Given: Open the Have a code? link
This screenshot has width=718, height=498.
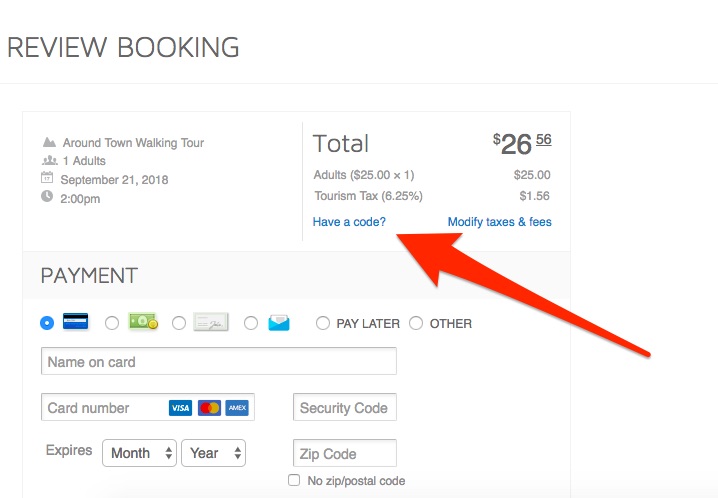Looking at the screenshot, I should pos(349,222).
